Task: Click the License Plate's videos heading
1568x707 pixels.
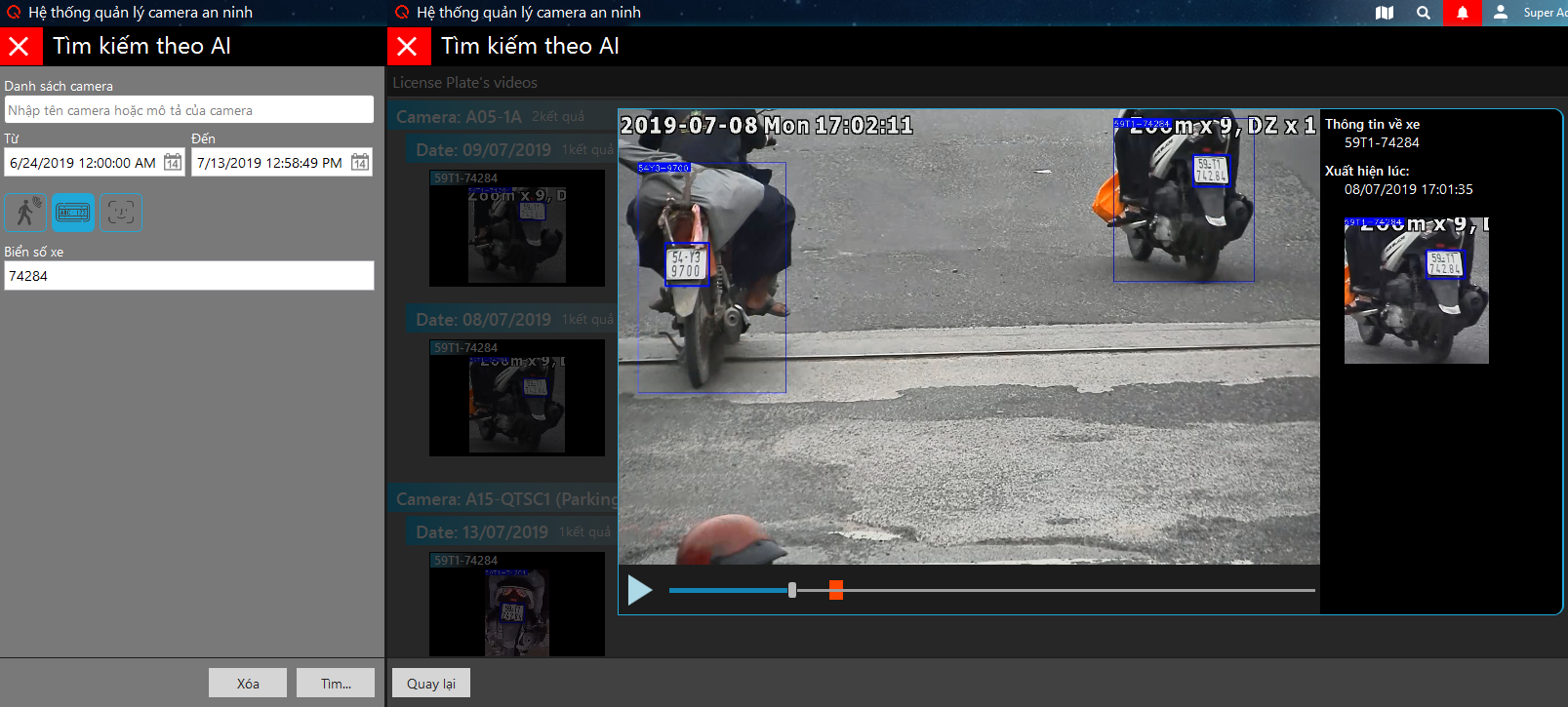Action: 464,83
